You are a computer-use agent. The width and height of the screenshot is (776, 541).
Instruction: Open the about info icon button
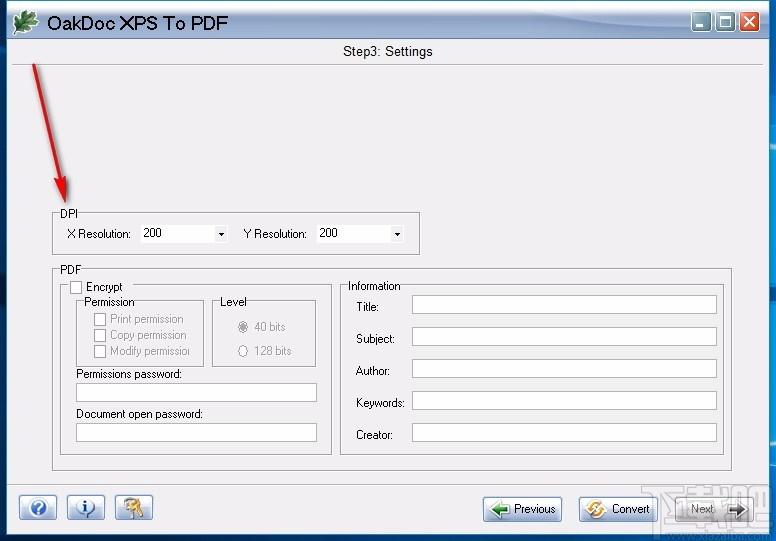(86, 507)
